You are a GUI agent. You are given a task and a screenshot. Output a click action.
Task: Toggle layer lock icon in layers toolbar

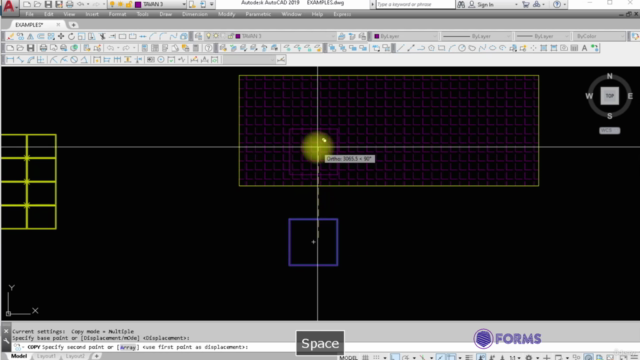[231, 36]
